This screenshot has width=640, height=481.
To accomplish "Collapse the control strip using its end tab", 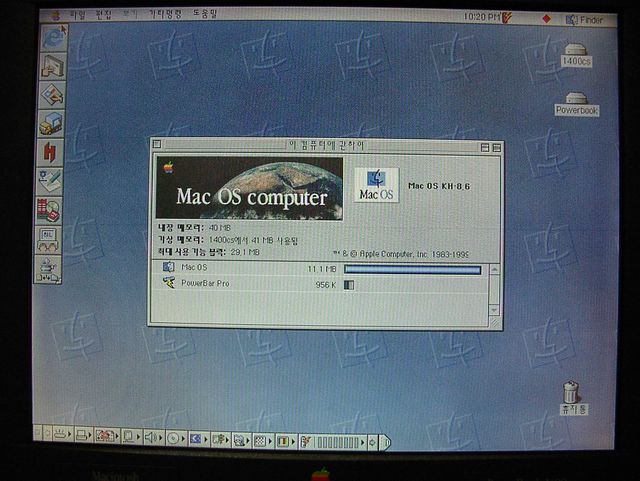I will [x=385, y=440].
